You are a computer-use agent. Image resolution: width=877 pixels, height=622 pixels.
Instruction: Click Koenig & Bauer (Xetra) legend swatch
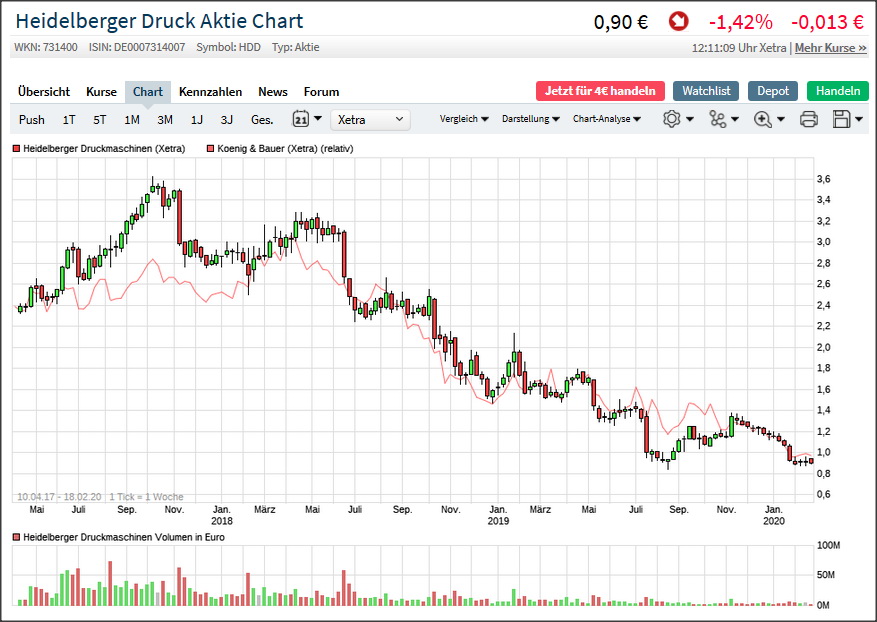[x=210, y=149]
